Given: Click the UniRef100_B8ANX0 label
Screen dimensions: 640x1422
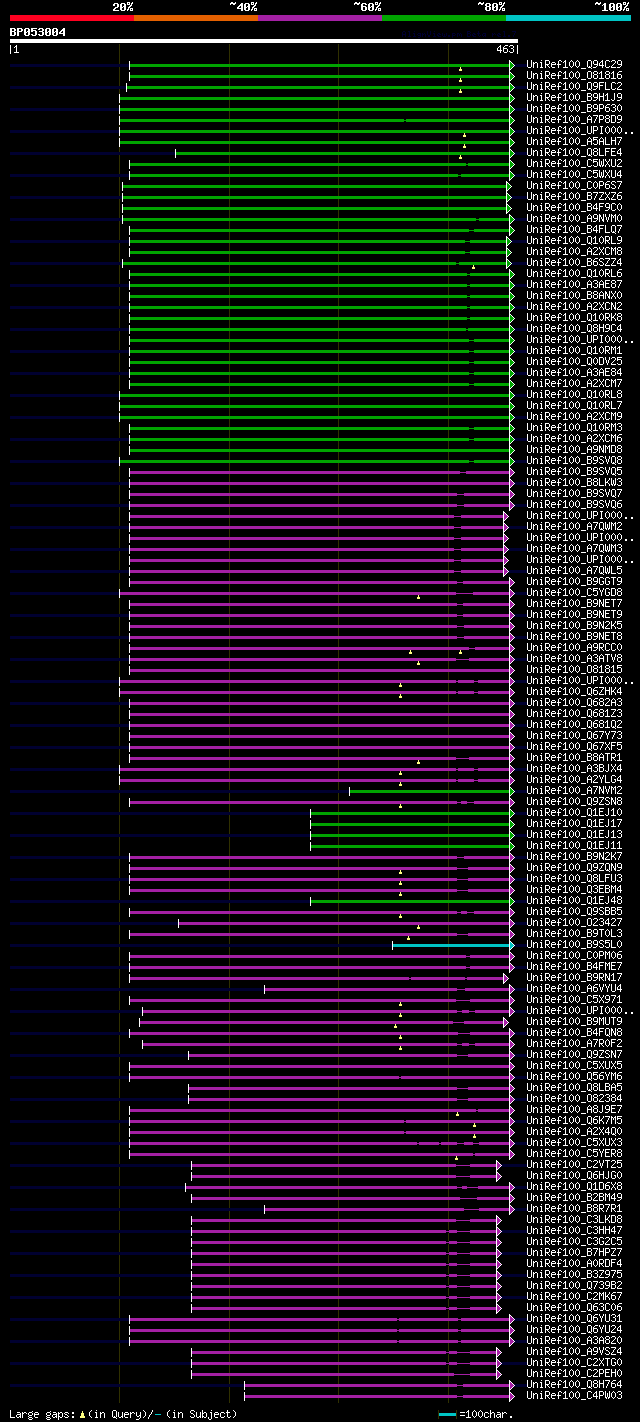Looking at the screenshot, I should tap(574, 296).
